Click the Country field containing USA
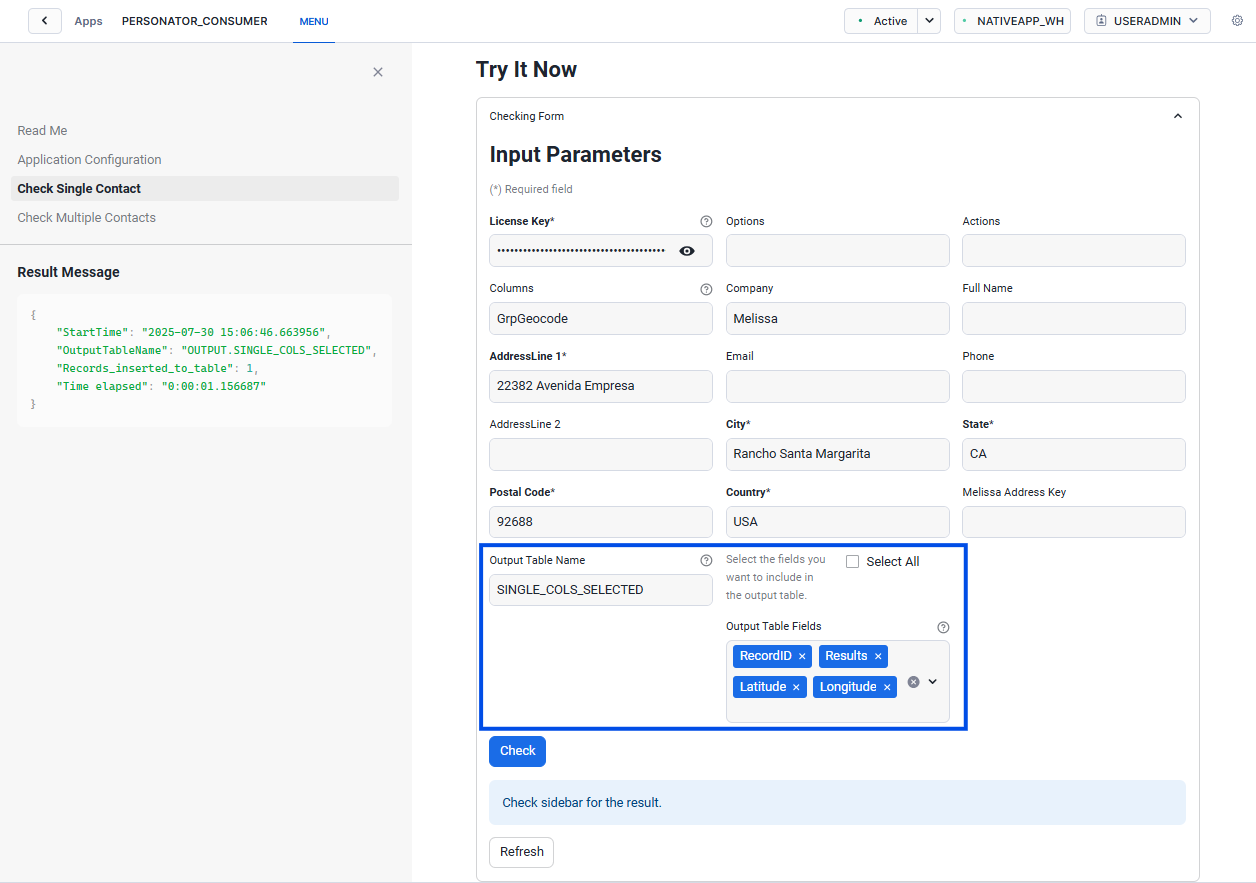Image resolution: width=1256 pixels, height=883 pixels. [x=838, y=522]
